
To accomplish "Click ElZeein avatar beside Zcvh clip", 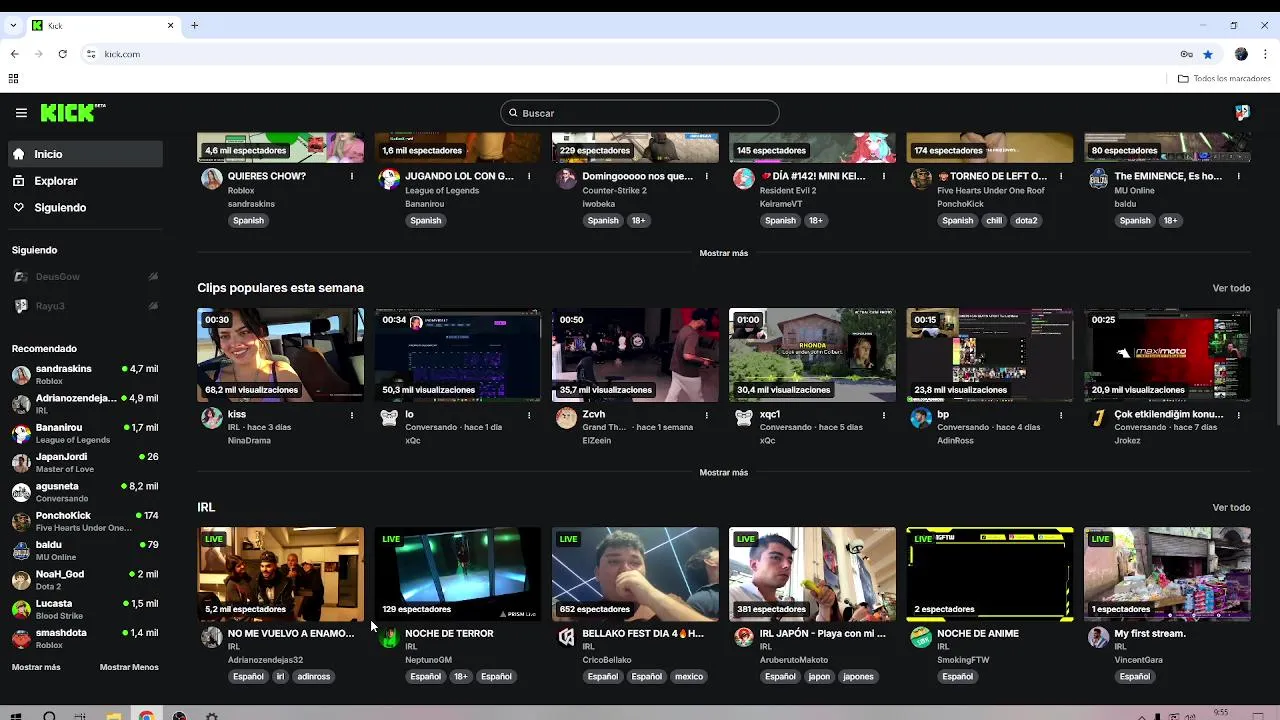I will [566, 418].
